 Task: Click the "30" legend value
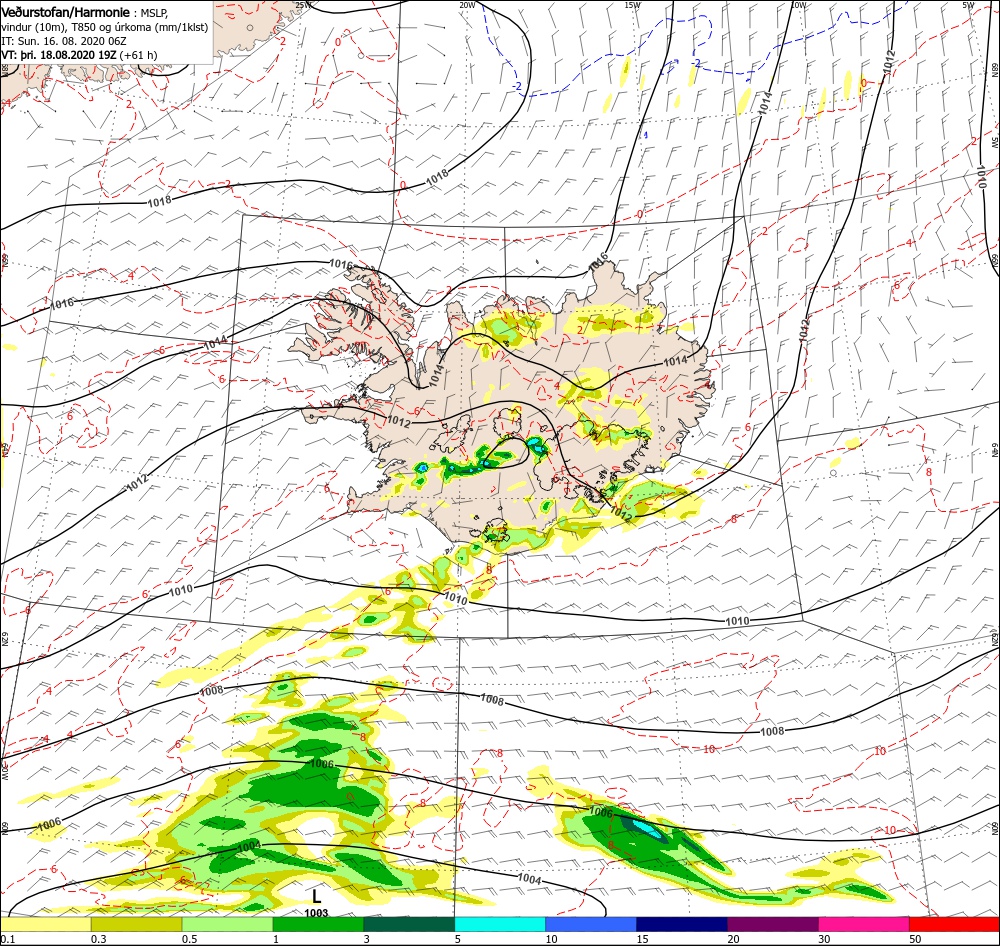coord(824,939)
